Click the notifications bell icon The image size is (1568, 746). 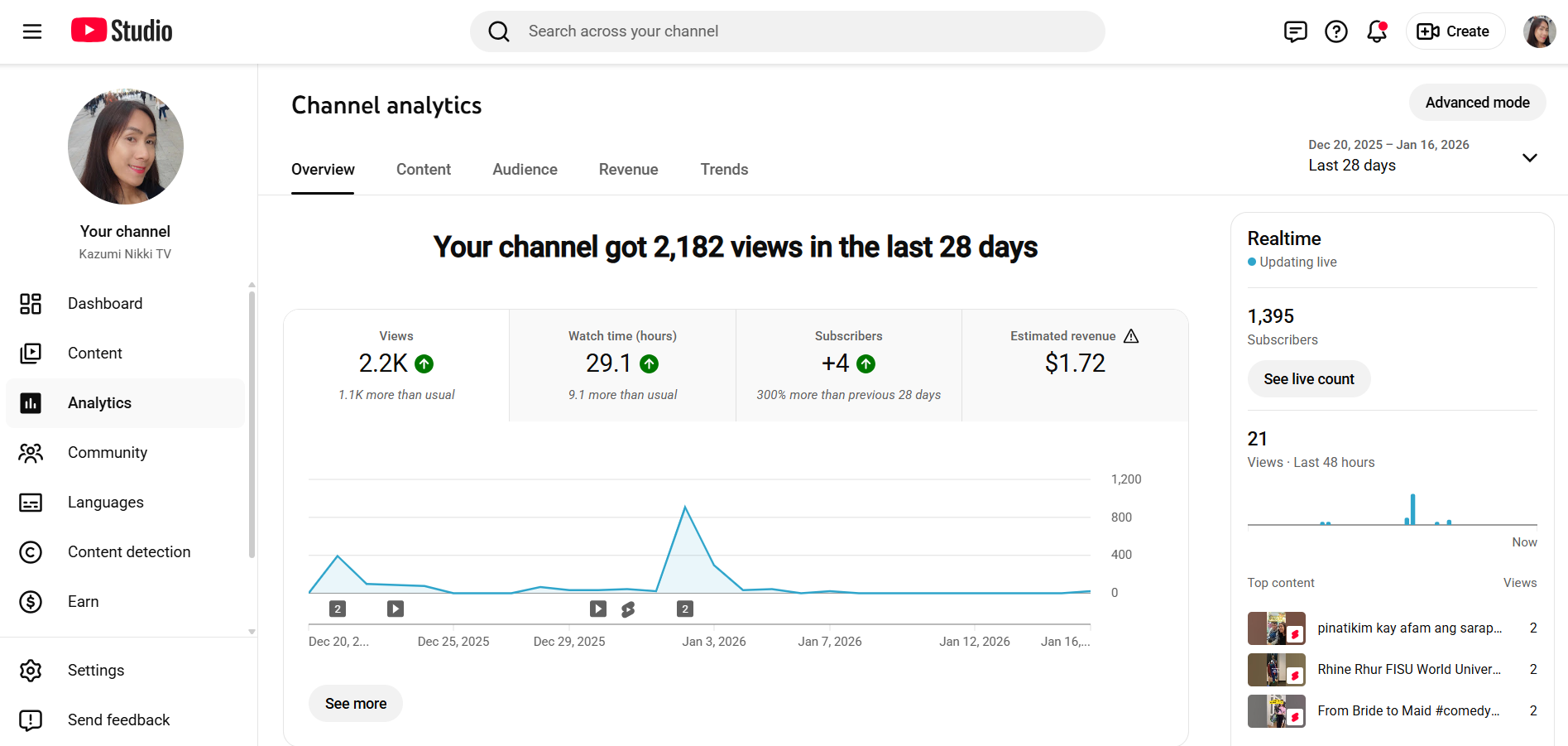click(1377, 31)
